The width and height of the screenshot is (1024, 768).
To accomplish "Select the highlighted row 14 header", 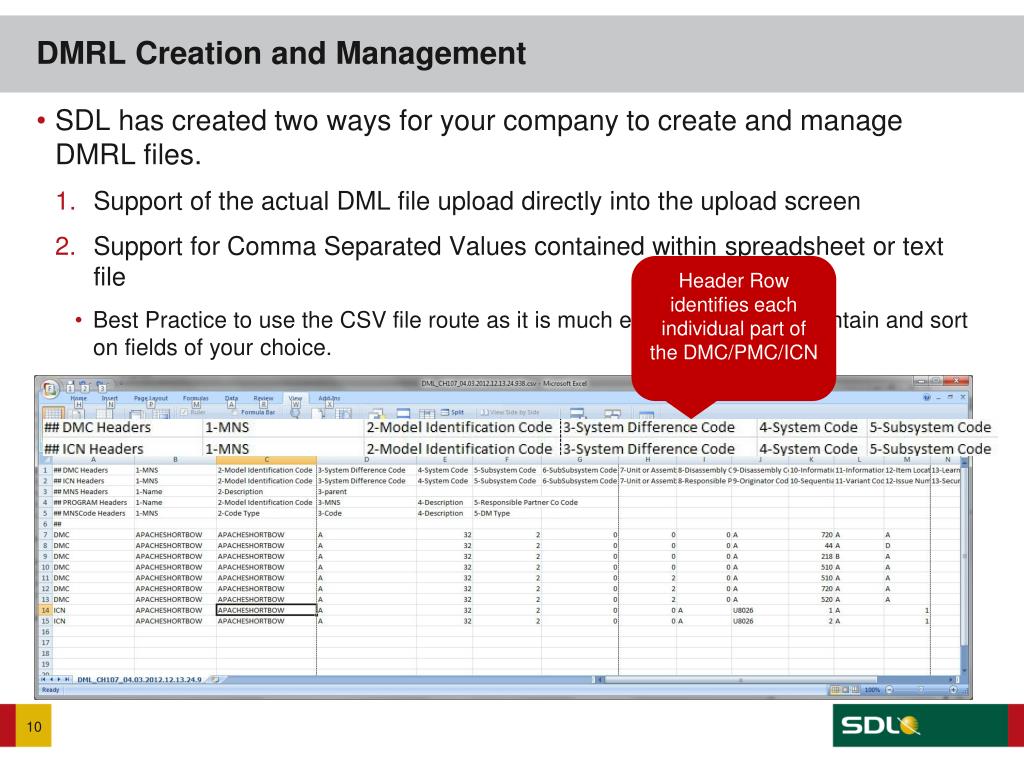I will (x=45, y=610).
